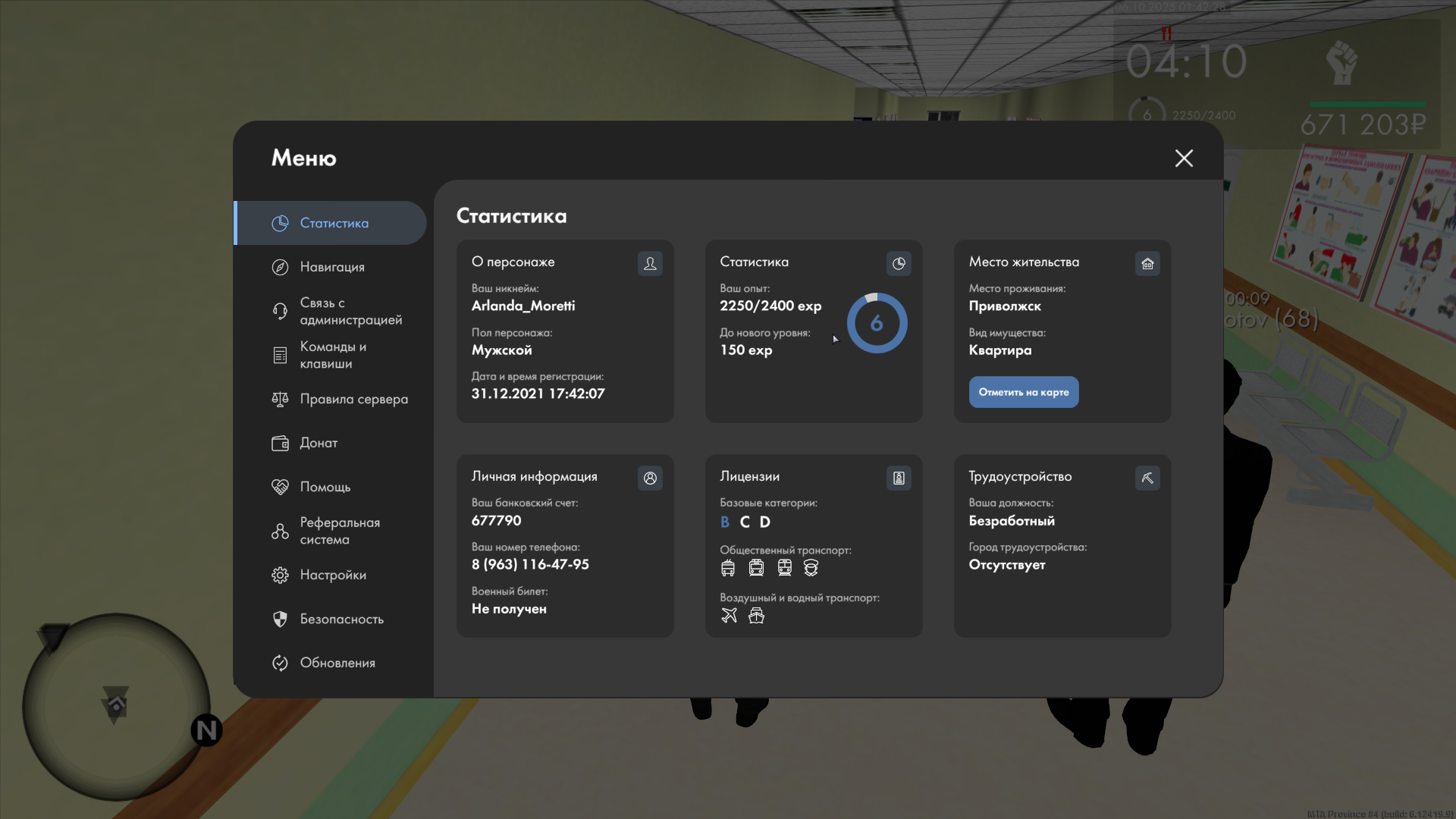Go to Правила сервера section

pyautogui.click(x=353, y=399)
